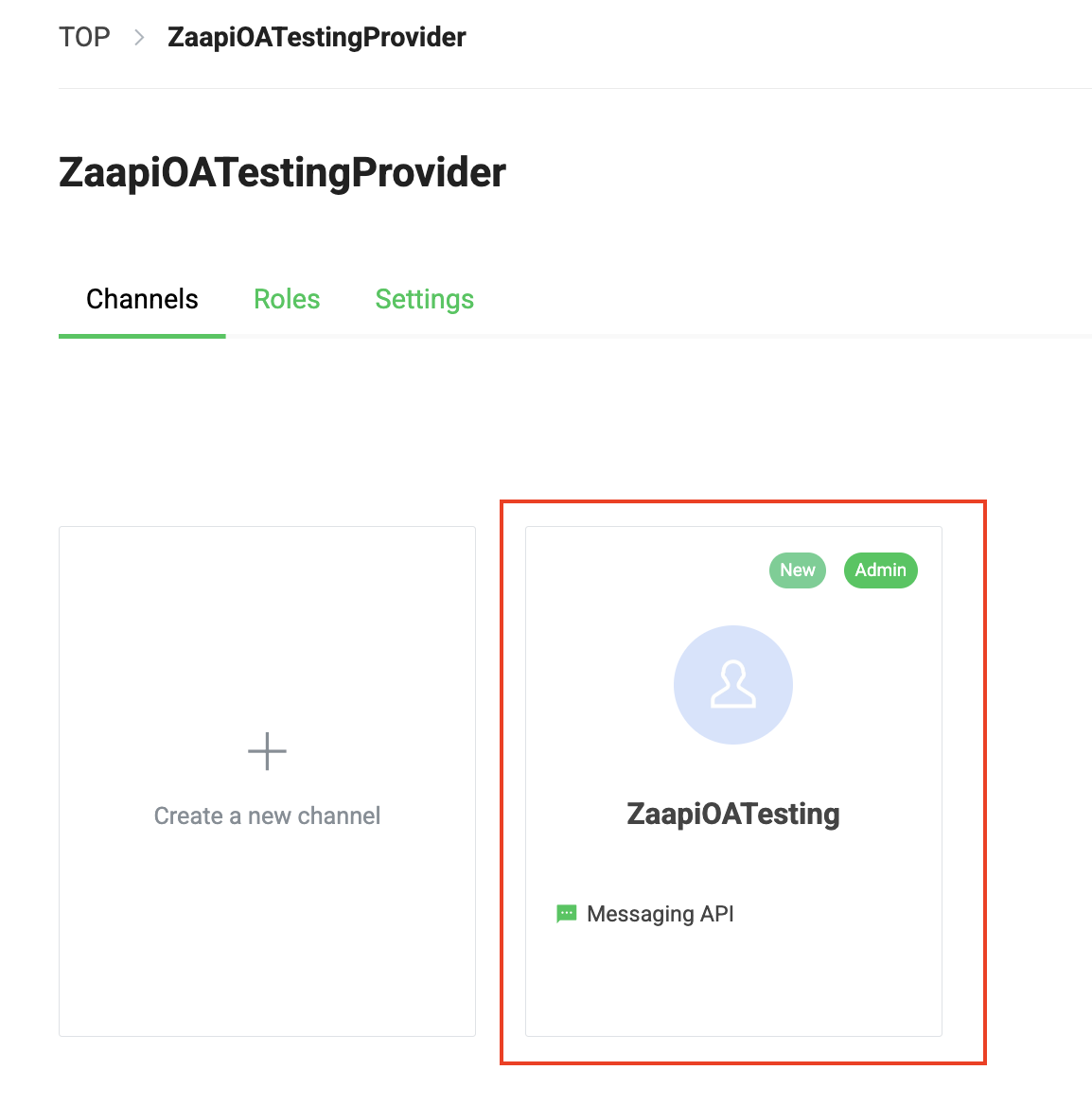Switch to the Channels tab
This screenshot has width=1092, height=1105.
click(x=142, y=300)
